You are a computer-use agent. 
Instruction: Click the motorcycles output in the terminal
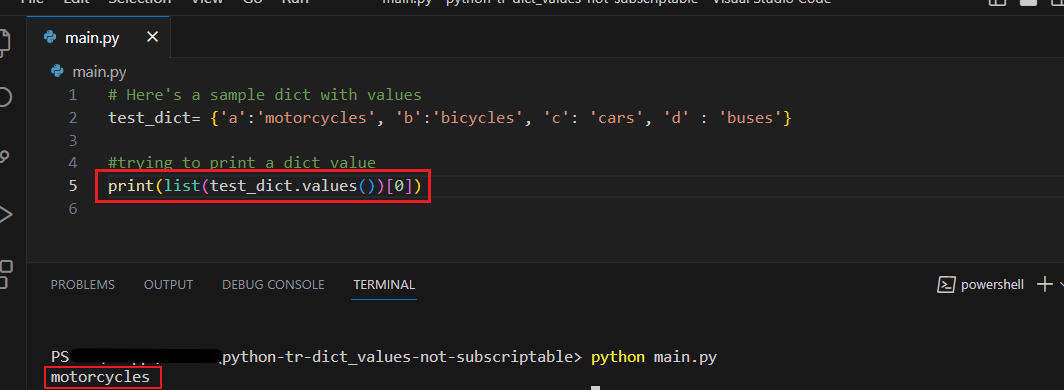100,377
